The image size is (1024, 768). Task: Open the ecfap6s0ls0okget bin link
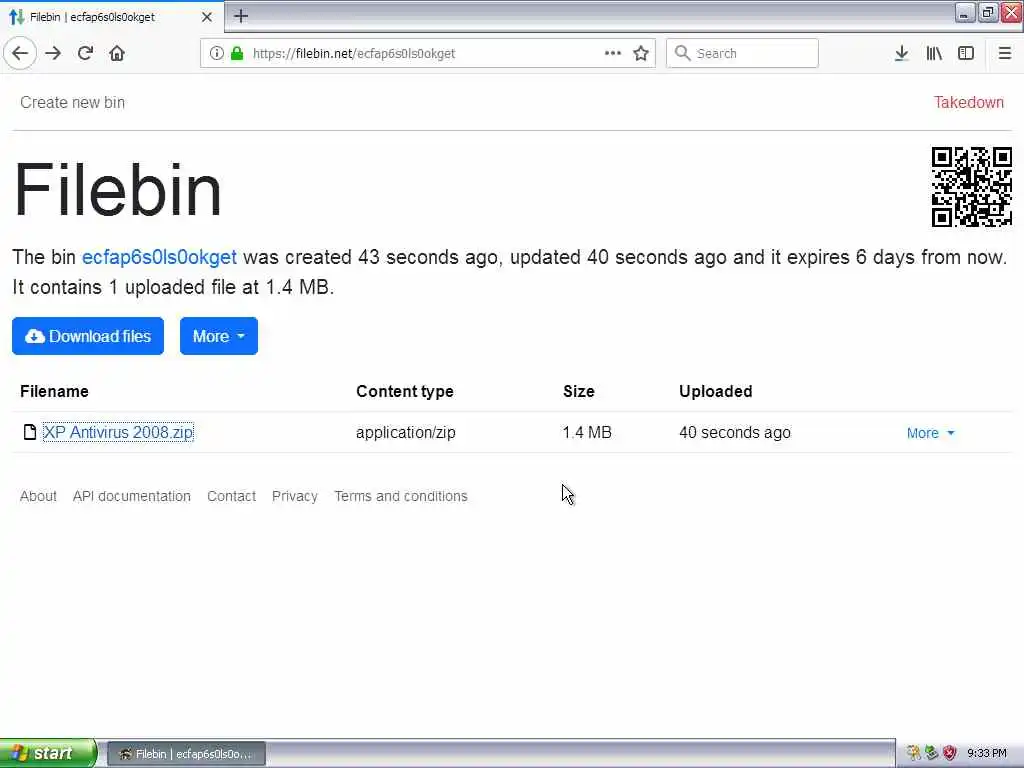pos(159,257)
